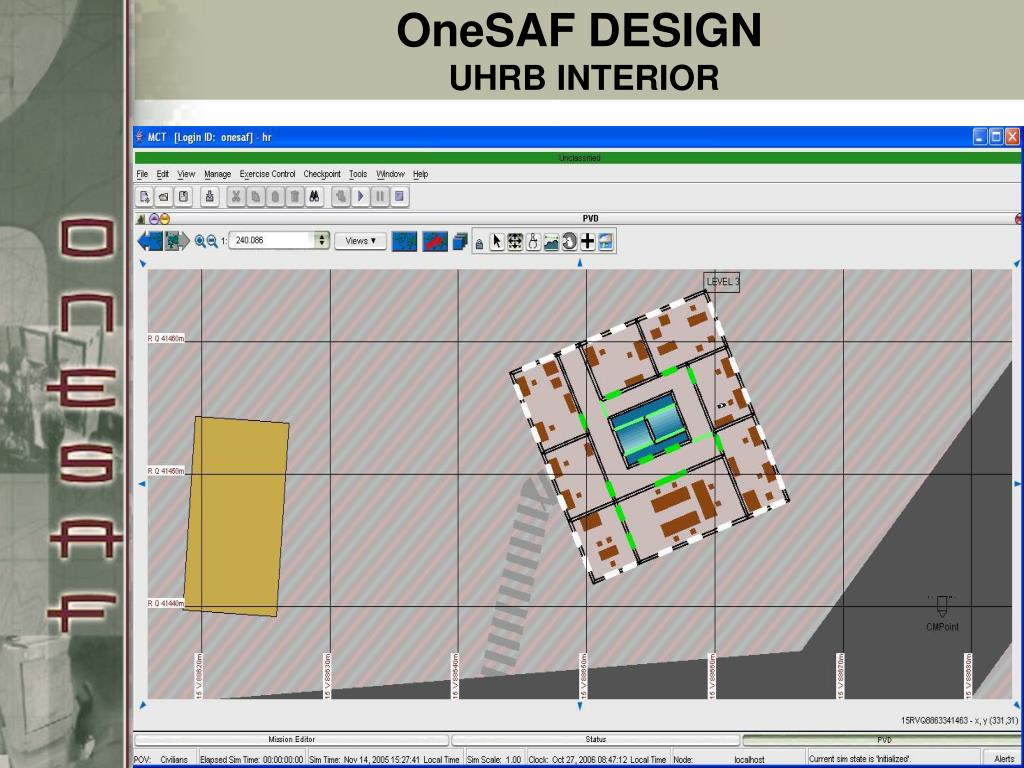Open the File menu
The image size is (1024, 768).
[x=142, y=174]
